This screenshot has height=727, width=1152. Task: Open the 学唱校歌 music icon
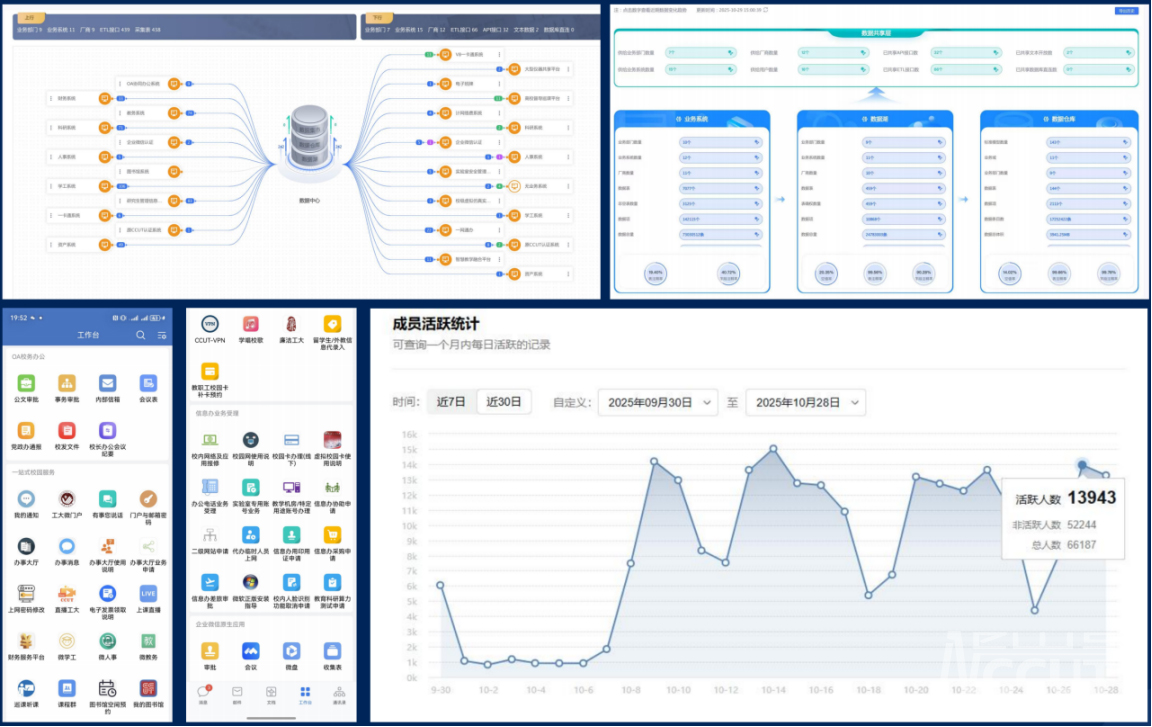tap(251, 325)
